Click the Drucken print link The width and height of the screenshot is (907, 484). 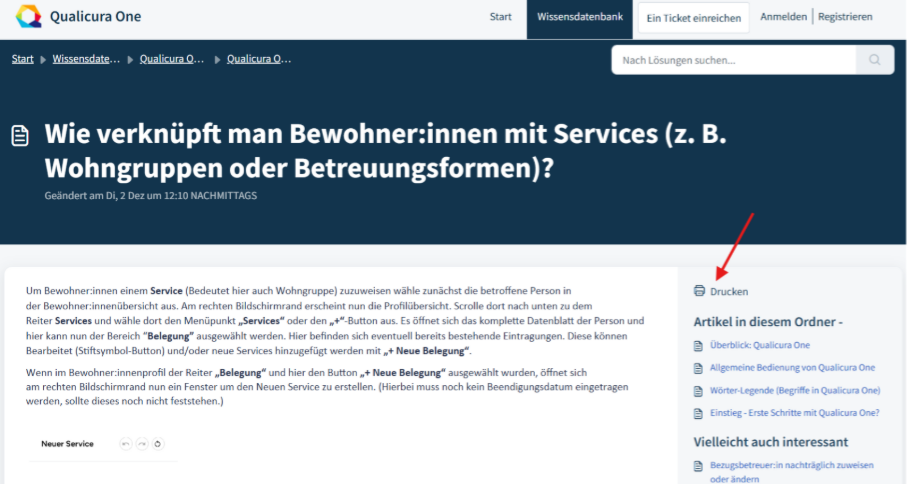coord(729,291)
